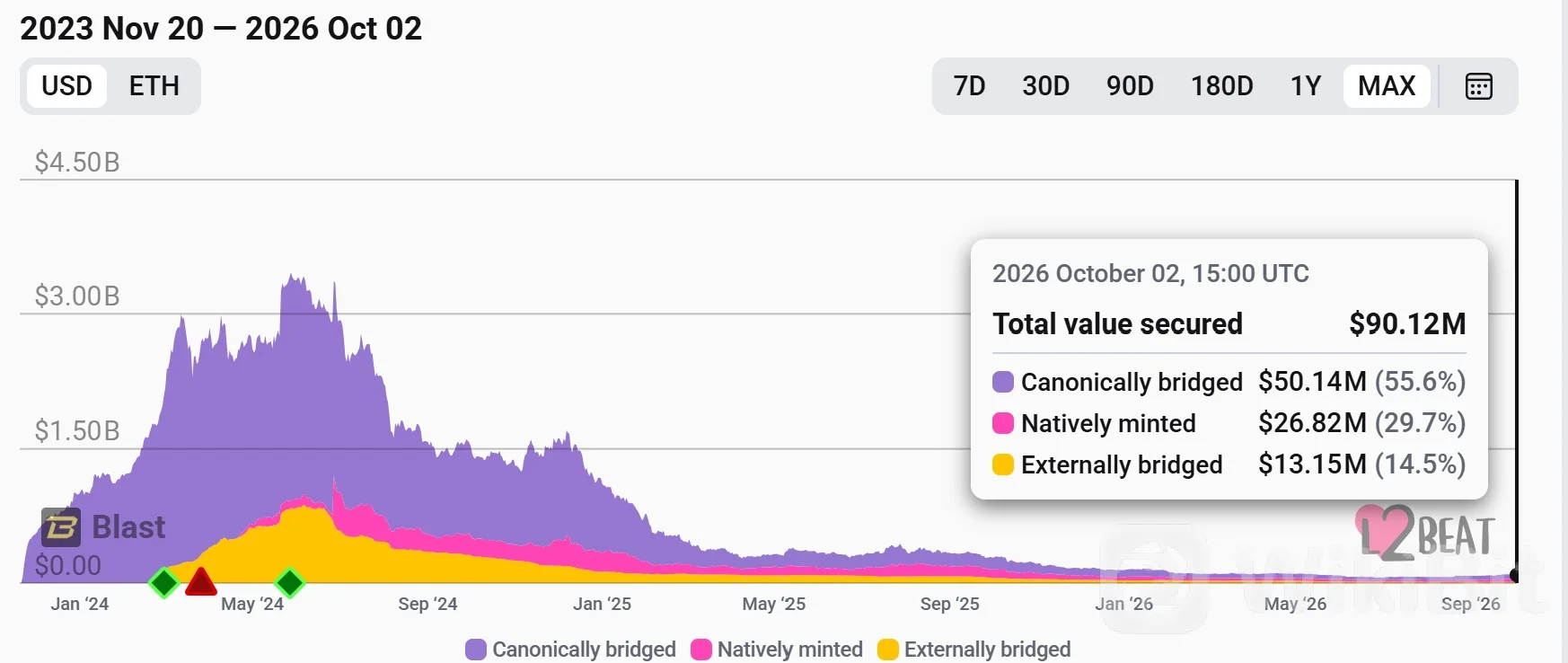Select the 7D time range
Screen dimensions: 1568x663
click(x=969, y=86)
